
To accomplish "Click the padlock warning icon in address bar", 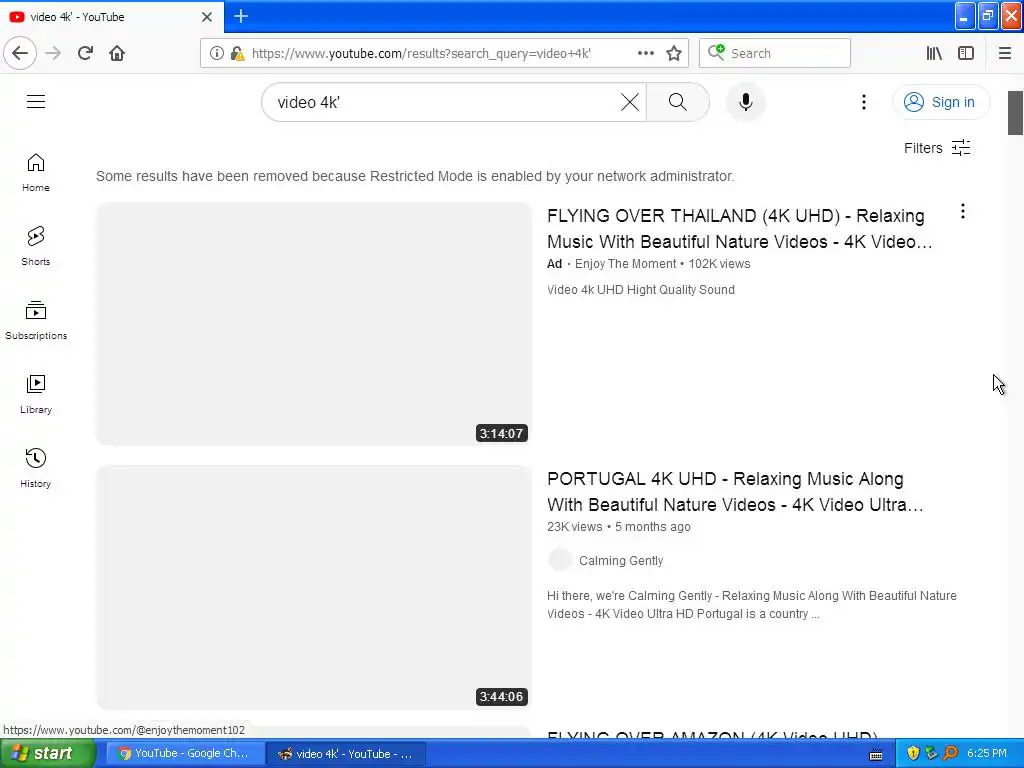I will tap(238, 53).
